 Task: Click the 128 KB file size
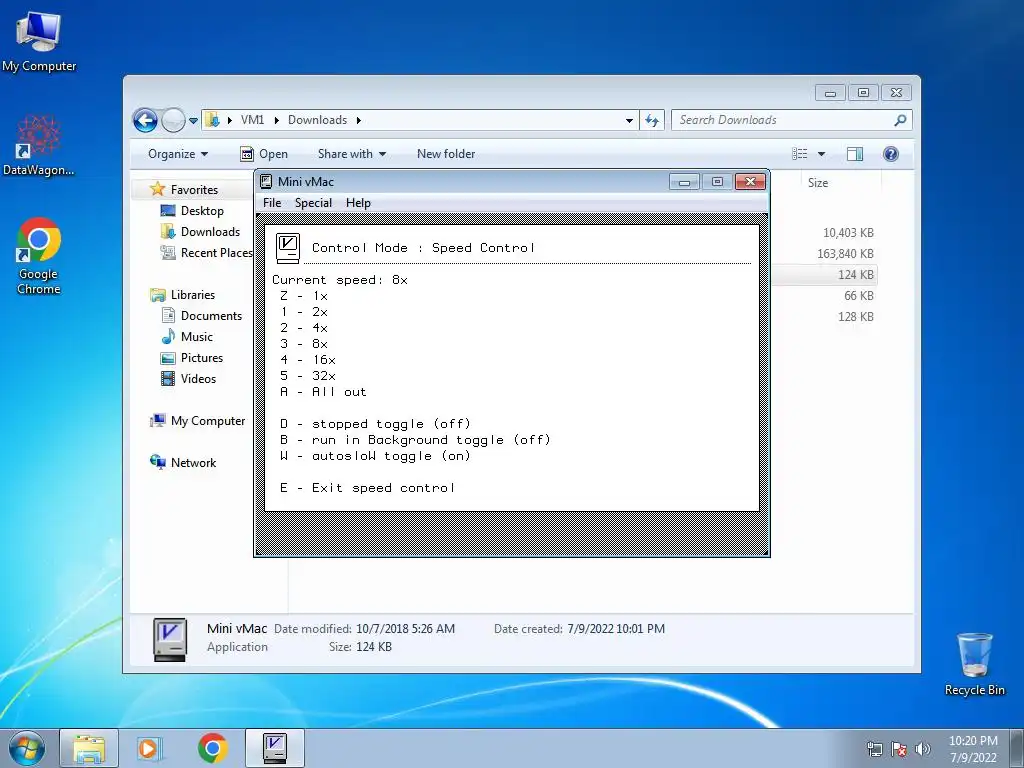tap(856, 317)
